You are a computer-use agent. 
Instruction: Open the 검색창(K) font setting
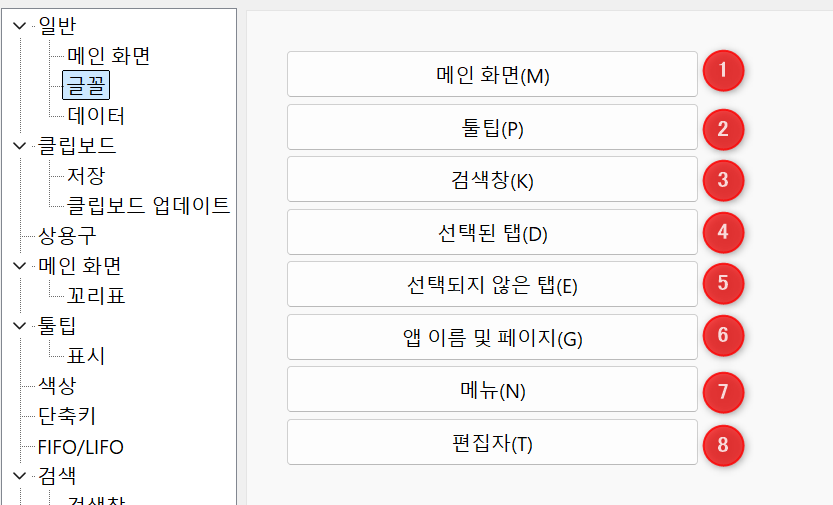(492, 179)
